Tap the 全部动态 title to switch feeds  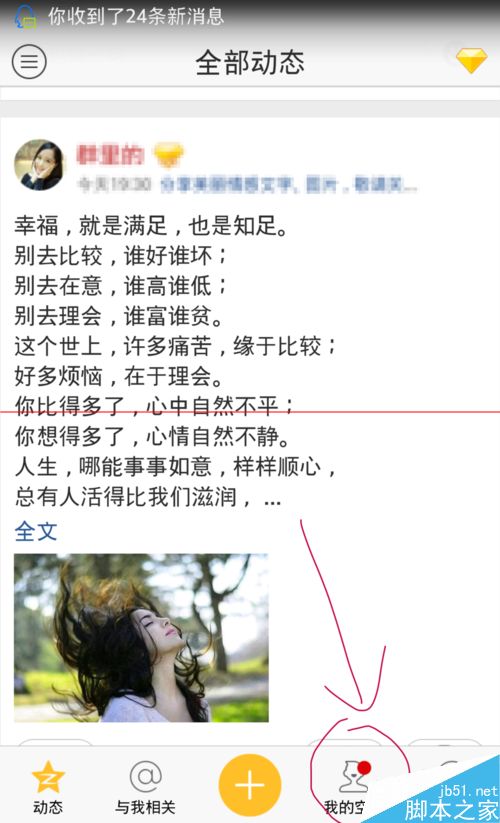click(x=250, y=62)
